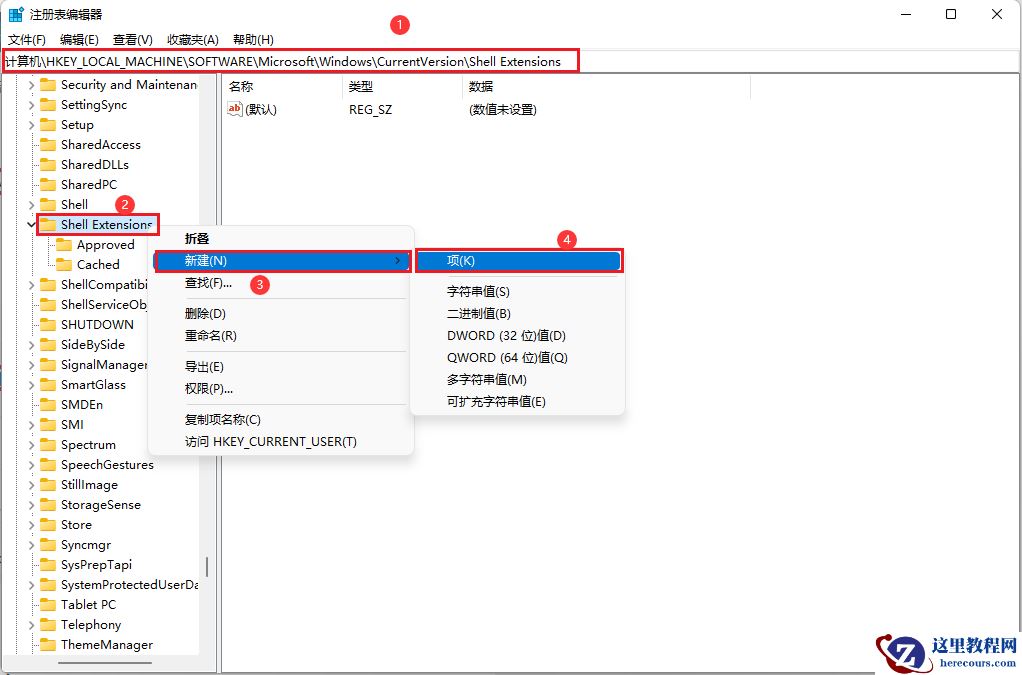The image size is (1022, 675).
Task: Open the 收藏夹(A) menu
Action: pos(192,39)
